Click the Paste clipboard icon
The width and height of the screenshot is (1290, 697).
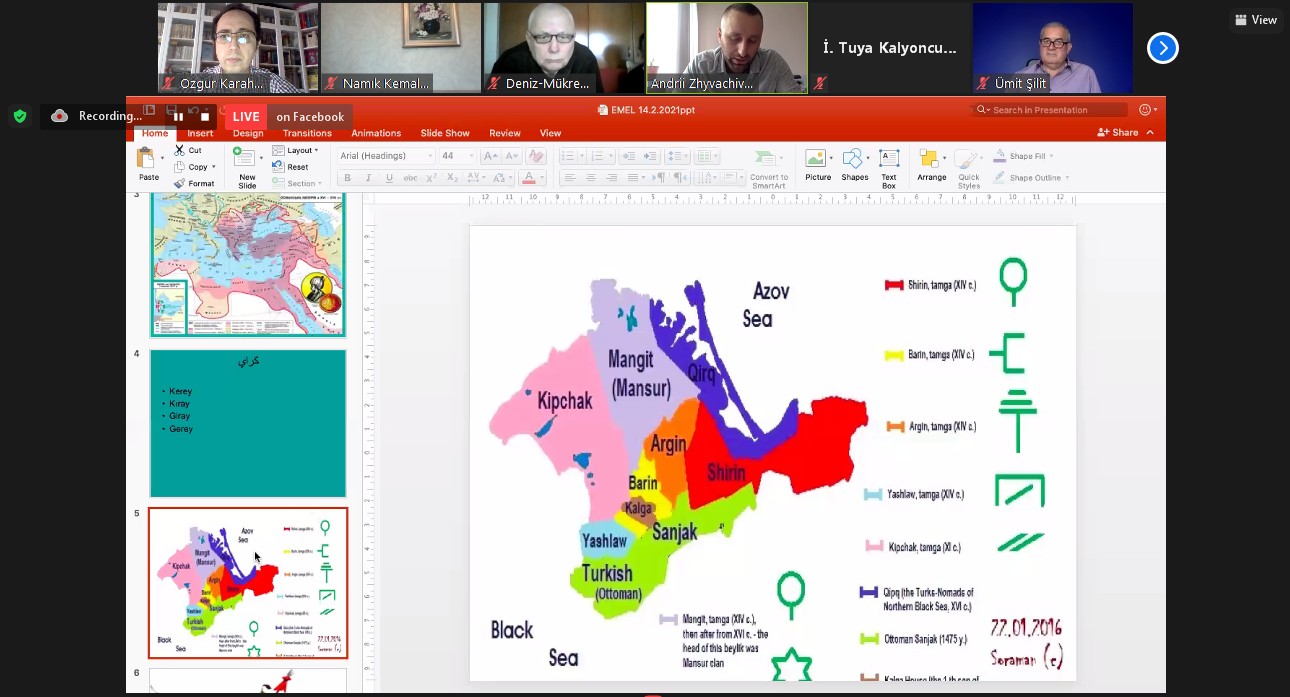tap(148, 160)
